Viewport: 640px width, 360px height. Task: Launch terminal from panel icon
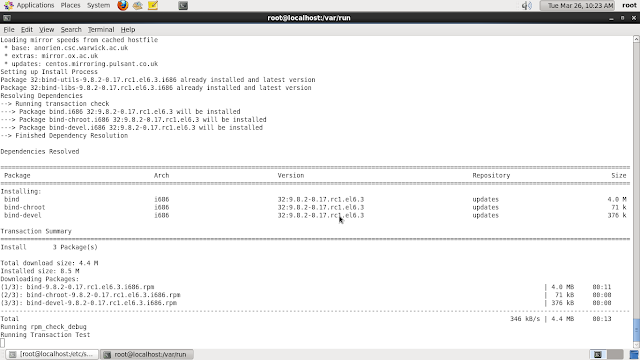(x=183, y=5)
